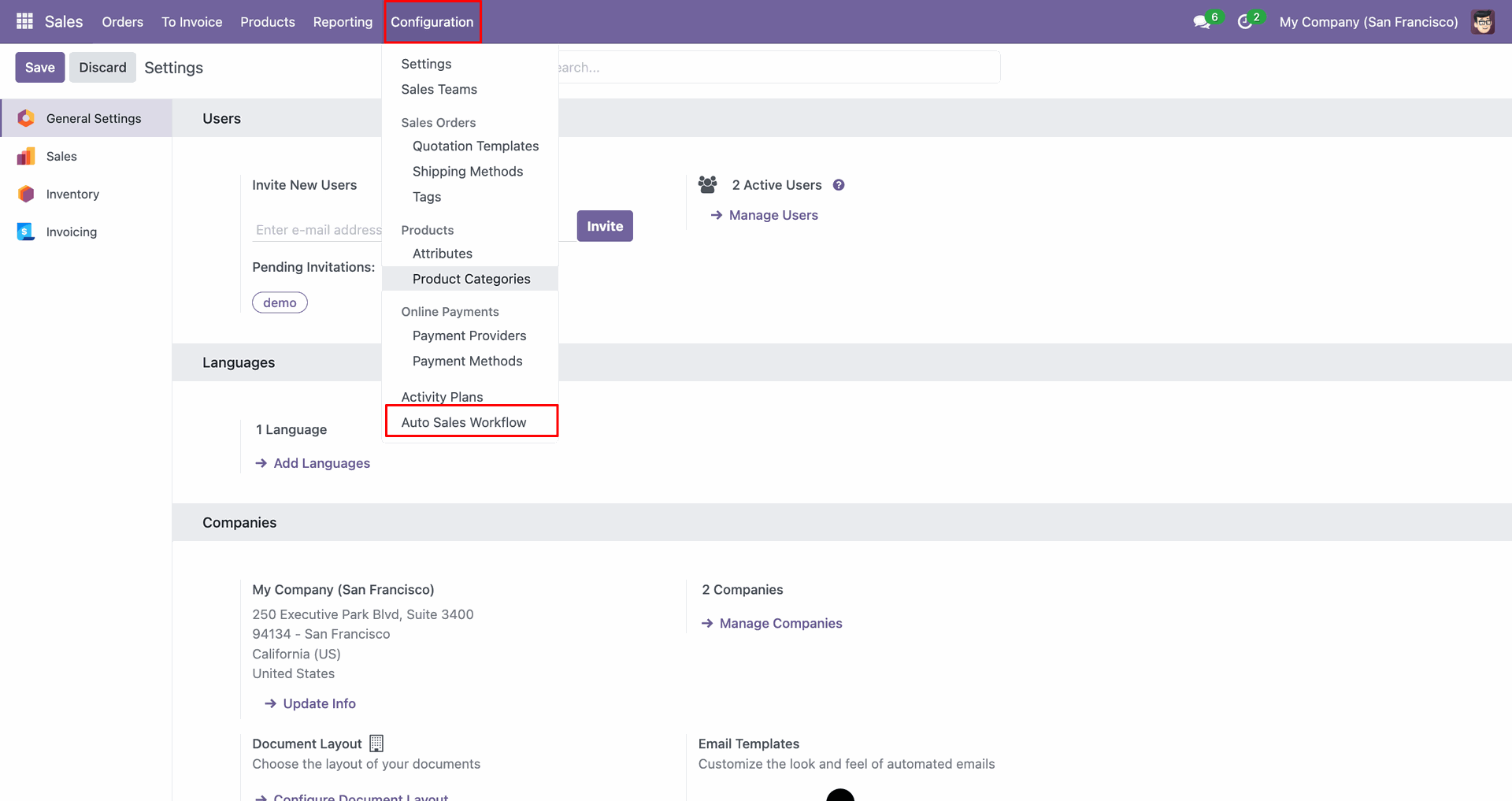The height and width of the screenshot is (801, 1512).
Task: Select Payment Providers menu entry
Action: tap(470, 336)
